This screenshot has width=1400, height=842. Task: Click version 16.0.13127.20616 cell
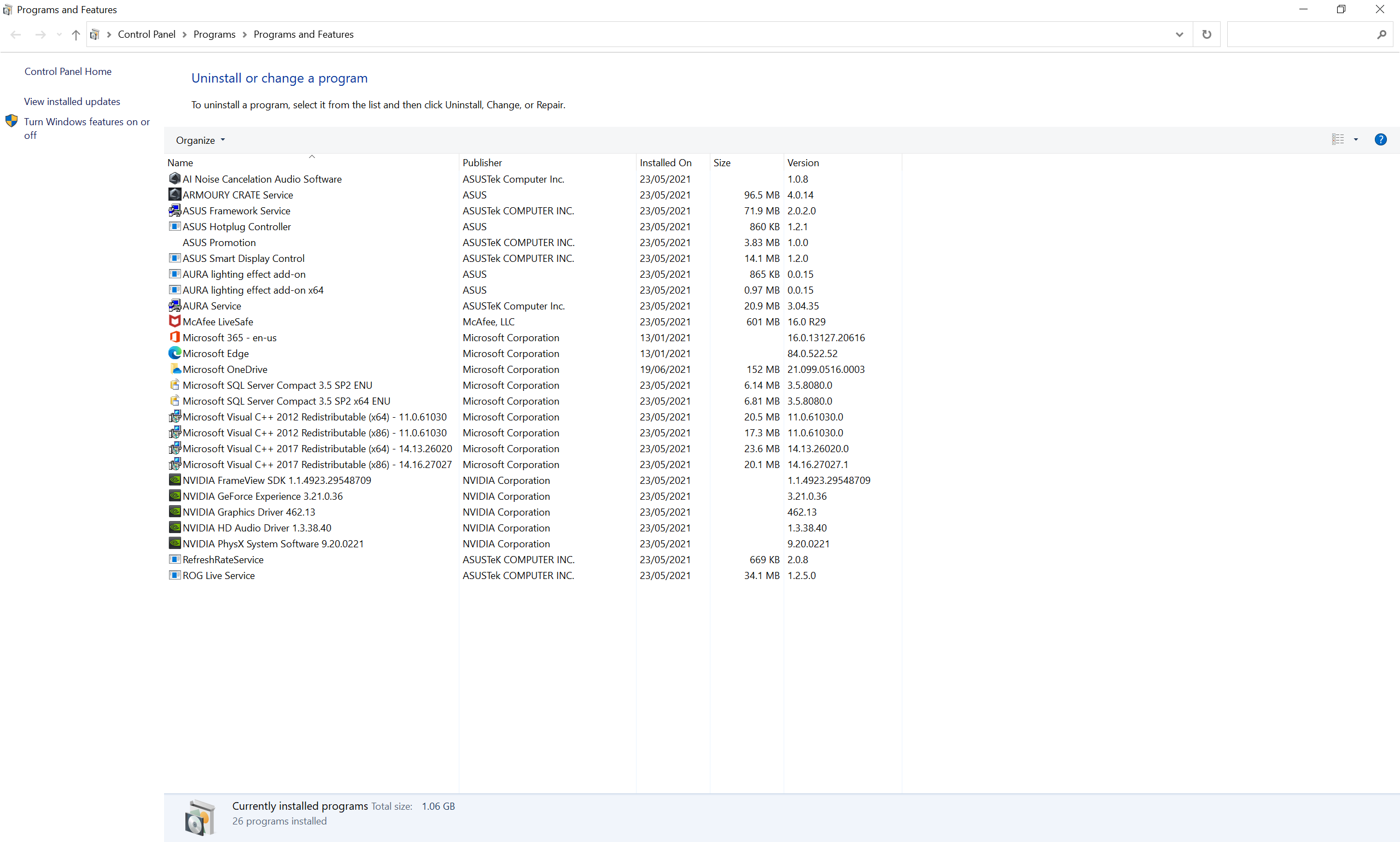826,337
